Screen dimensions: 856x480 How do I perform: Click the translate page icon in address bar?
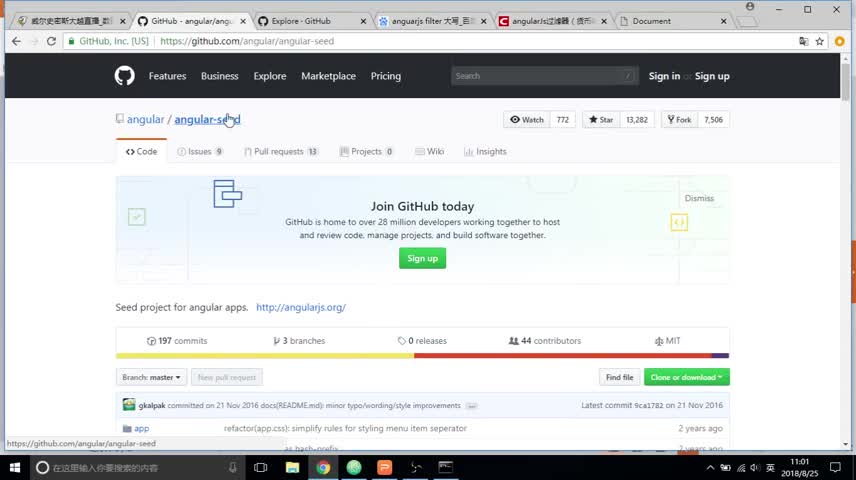[x=804, y=41]
